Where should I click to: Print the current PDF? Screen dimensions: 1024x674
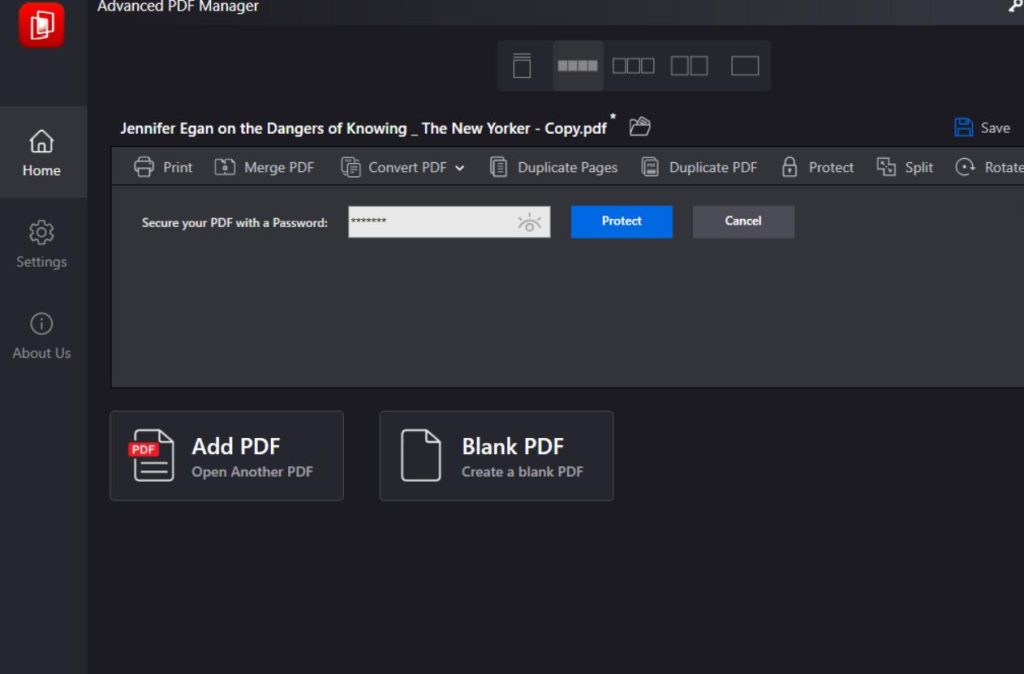(x=163, y=167)
